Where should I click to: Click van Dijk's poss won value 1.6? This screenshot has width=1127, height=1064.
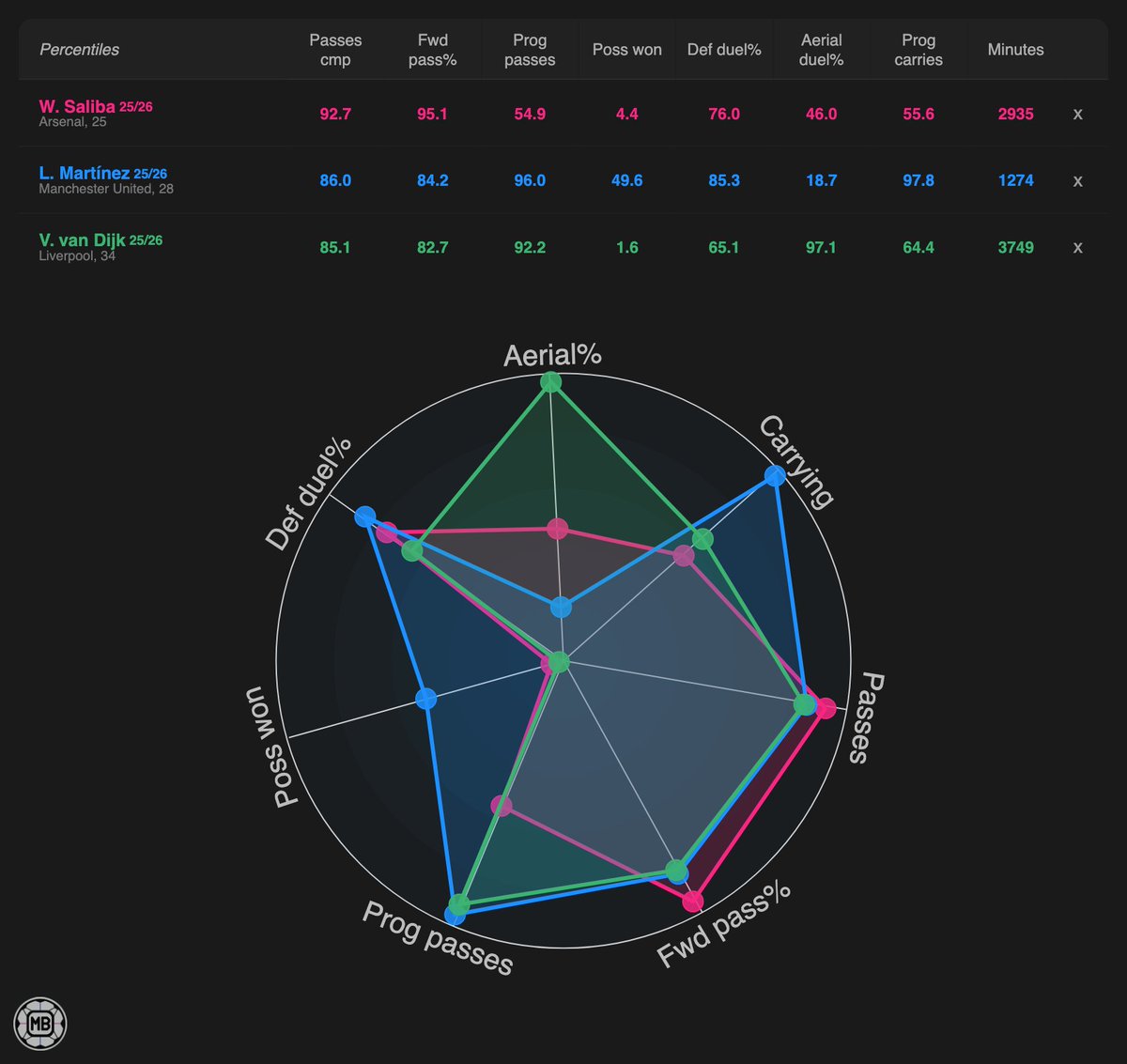point(627,247)
